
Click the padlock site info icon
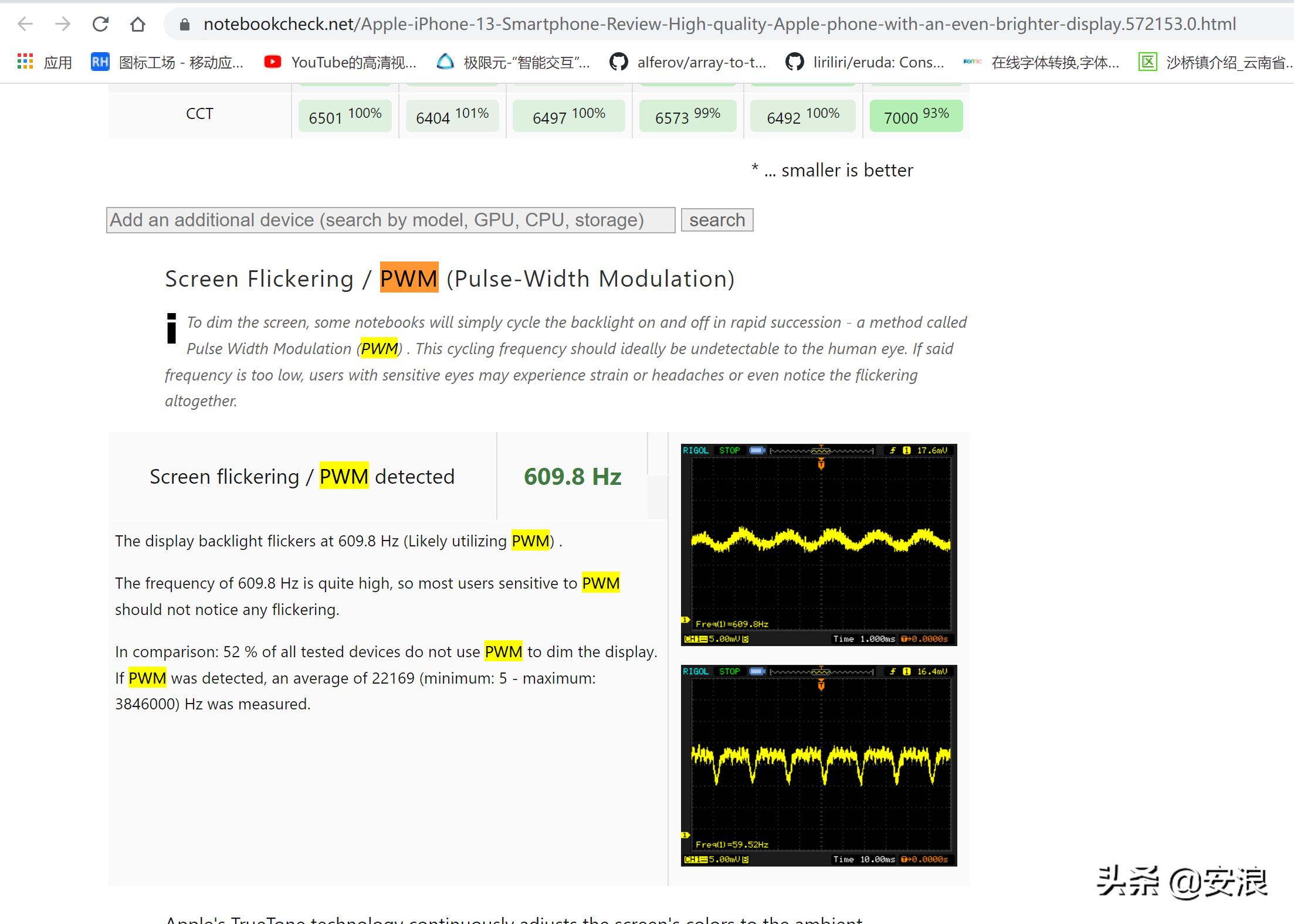[184, 24]
